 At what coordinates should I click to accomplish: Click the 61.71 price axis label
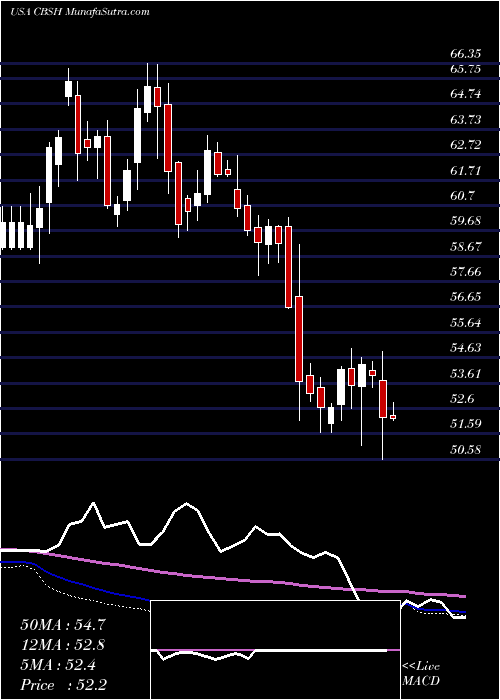[466, 171]
